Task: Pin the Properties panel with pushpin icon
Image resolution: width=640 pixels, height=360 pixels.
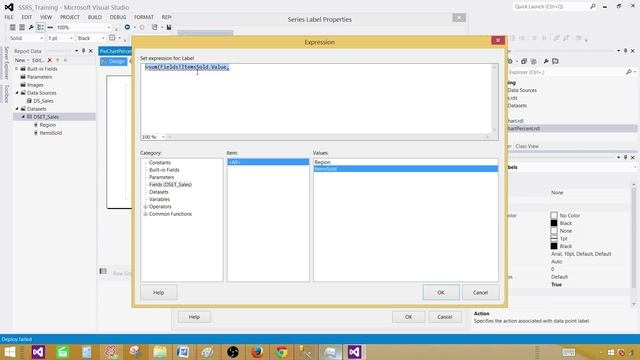Action: pyautogui.click(x=625, y=158)
